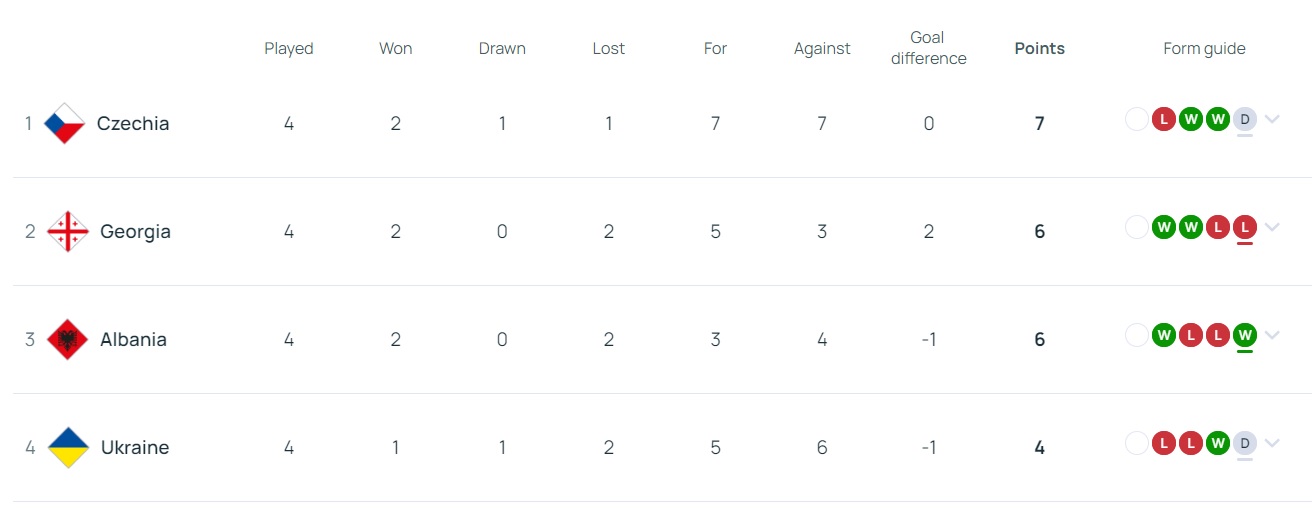This screenshot has width=1312, height=513.
Task: Click Czechia's first red loss badge
Action: [1163, 119]
